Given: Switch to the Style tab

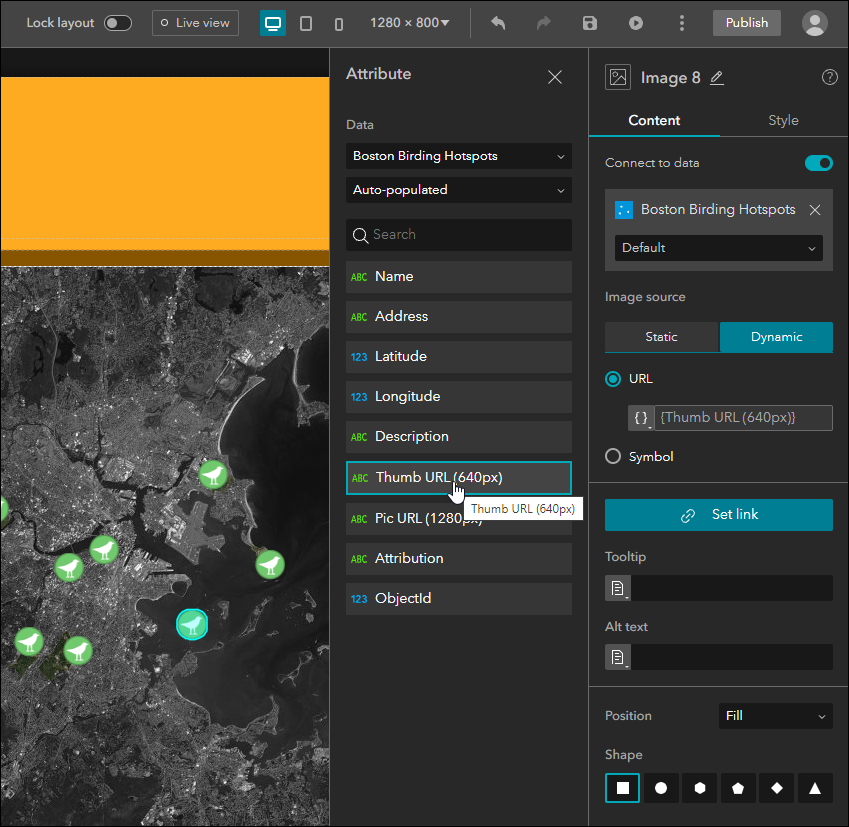Looking at the screenshot, I should (x=783, y=120).
